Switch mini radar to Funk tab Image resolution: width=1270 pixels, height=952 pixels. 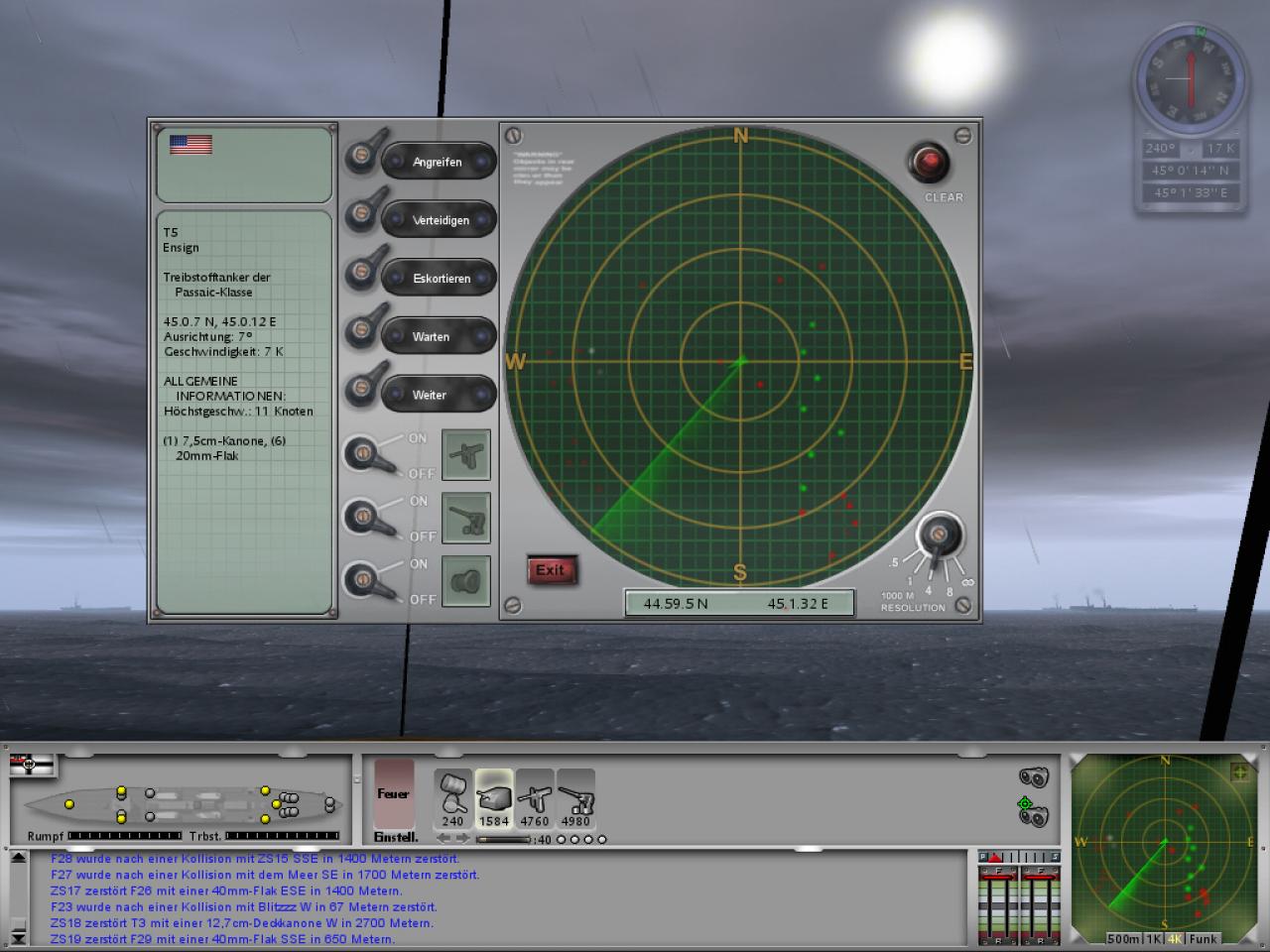pos(1203,938)
